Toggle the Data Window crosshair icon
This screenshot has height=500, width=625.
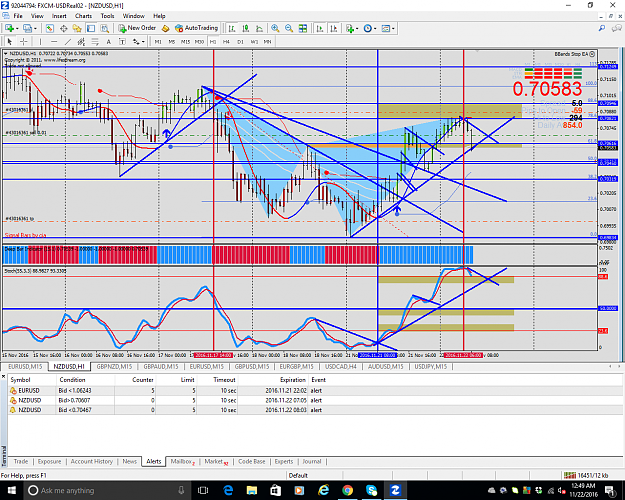pyautogui.click(x=63, y=28)
